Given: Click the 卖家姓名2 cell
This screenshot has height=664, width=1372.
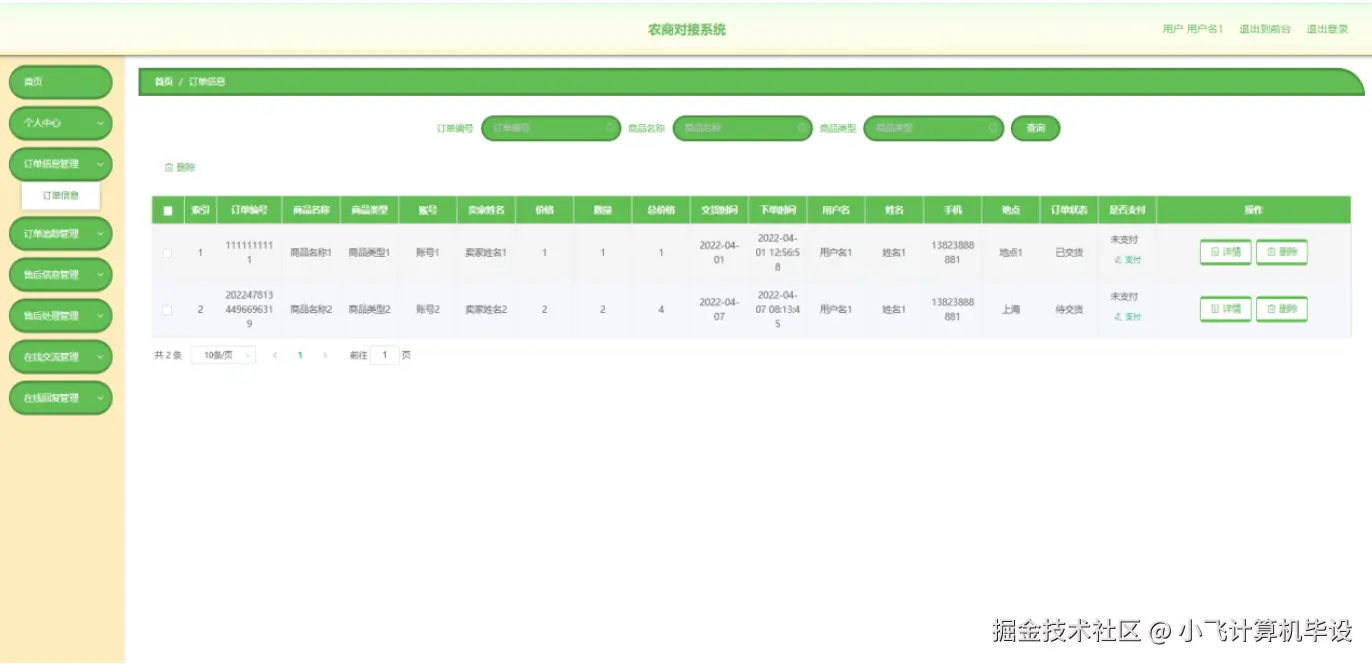Looking at the screenshot, I should (x=486, y=310).
